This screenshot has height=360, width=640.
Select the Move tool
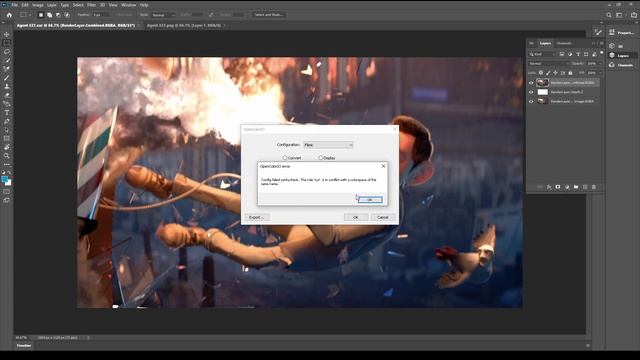click(x=7, y=35)
